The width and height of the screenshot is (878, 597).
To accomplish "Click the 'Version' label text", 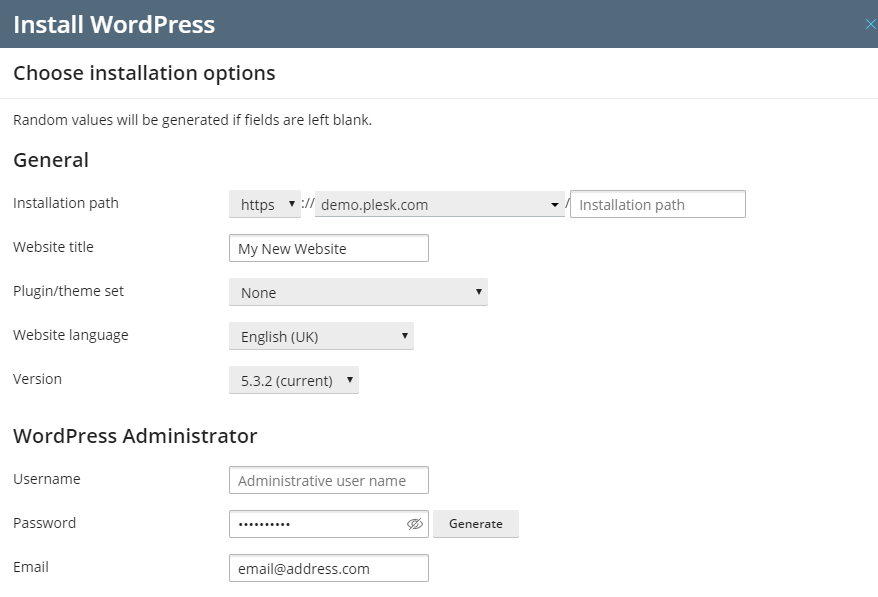I will coord(37,379).
